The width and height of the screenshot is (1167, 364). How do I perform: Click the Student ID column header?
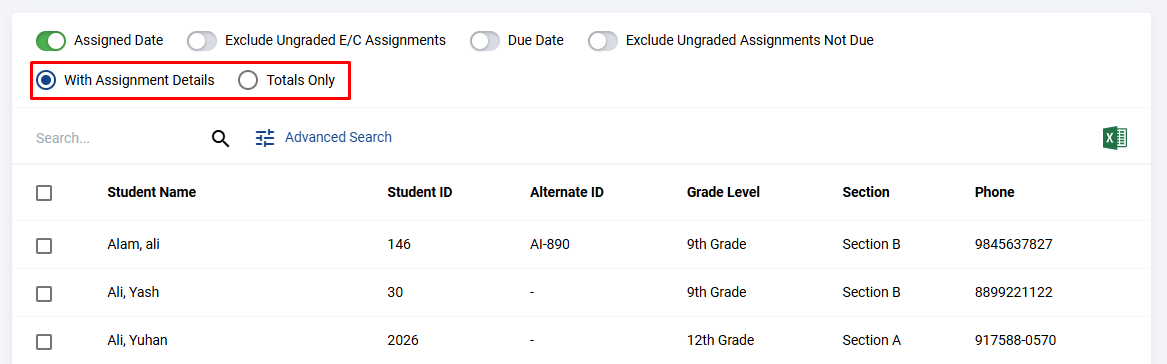click(420, 192)
